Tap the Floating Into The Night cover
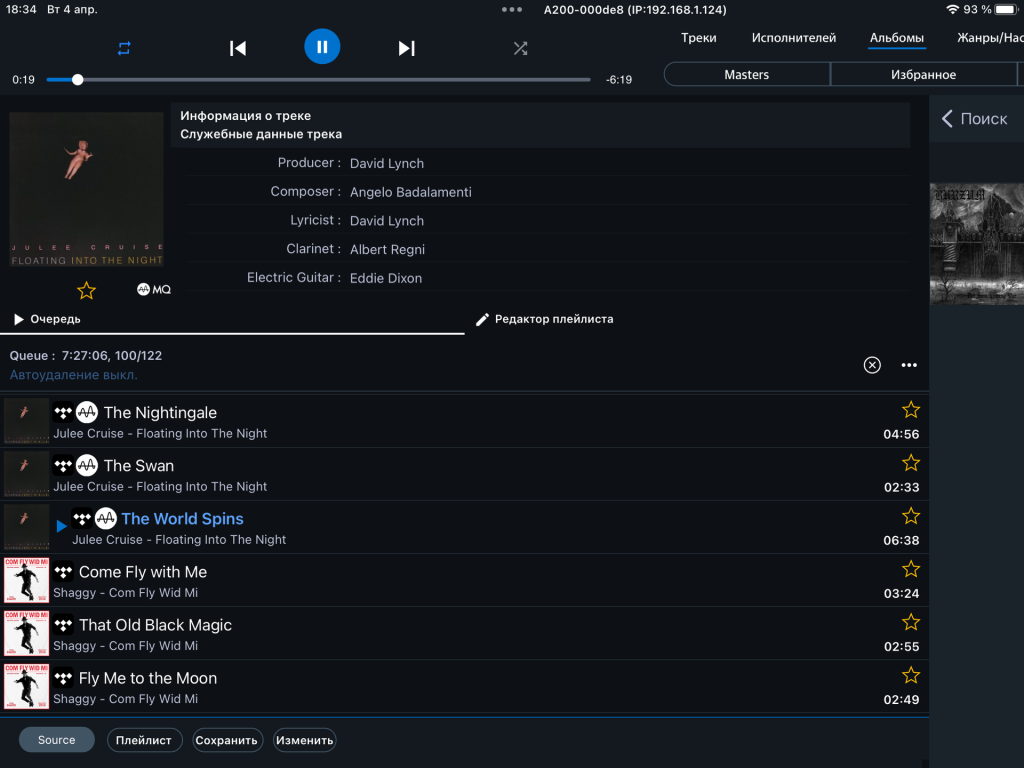 click(86, 189)
